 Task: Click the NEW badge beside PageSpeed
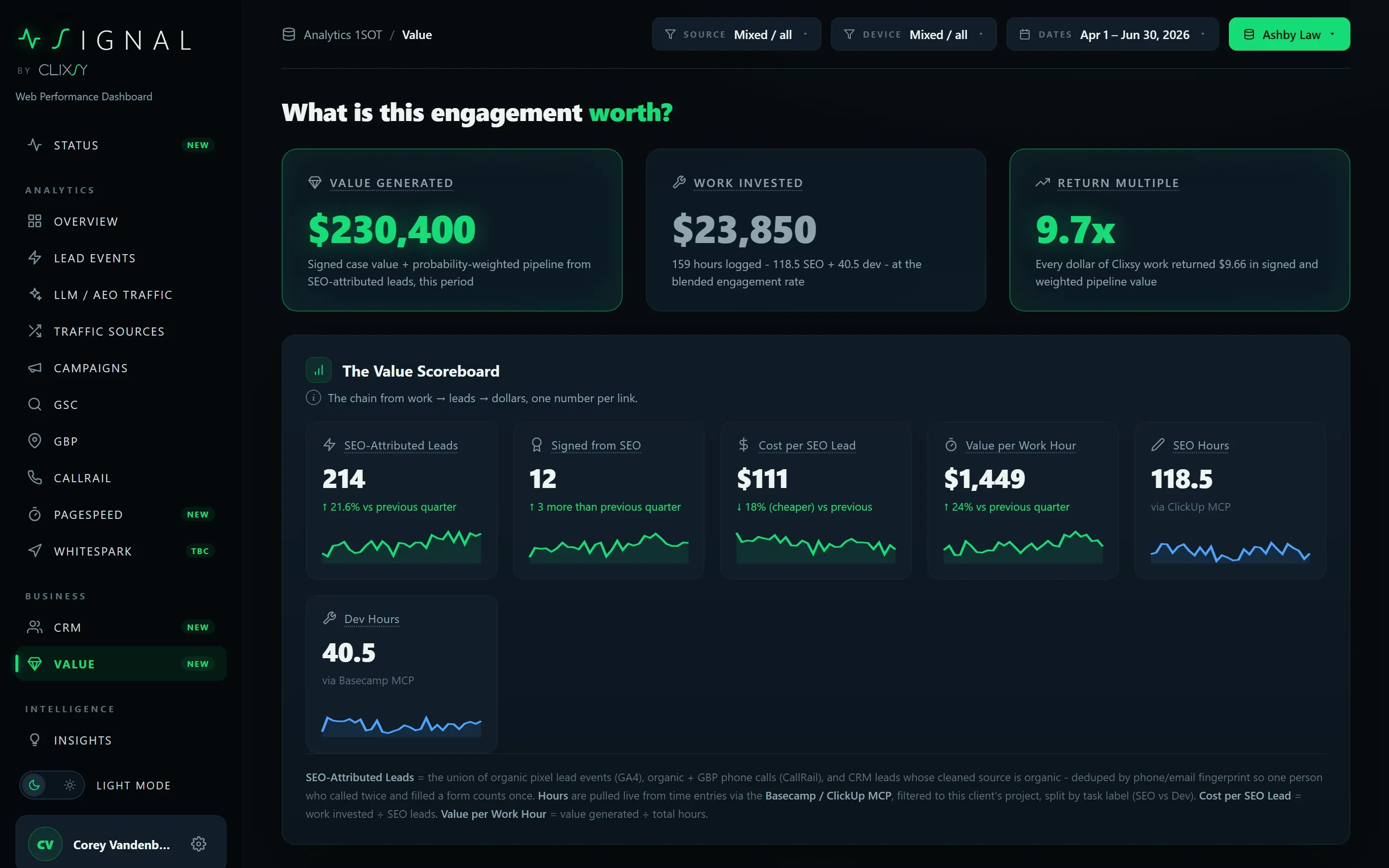coord(197,515)
